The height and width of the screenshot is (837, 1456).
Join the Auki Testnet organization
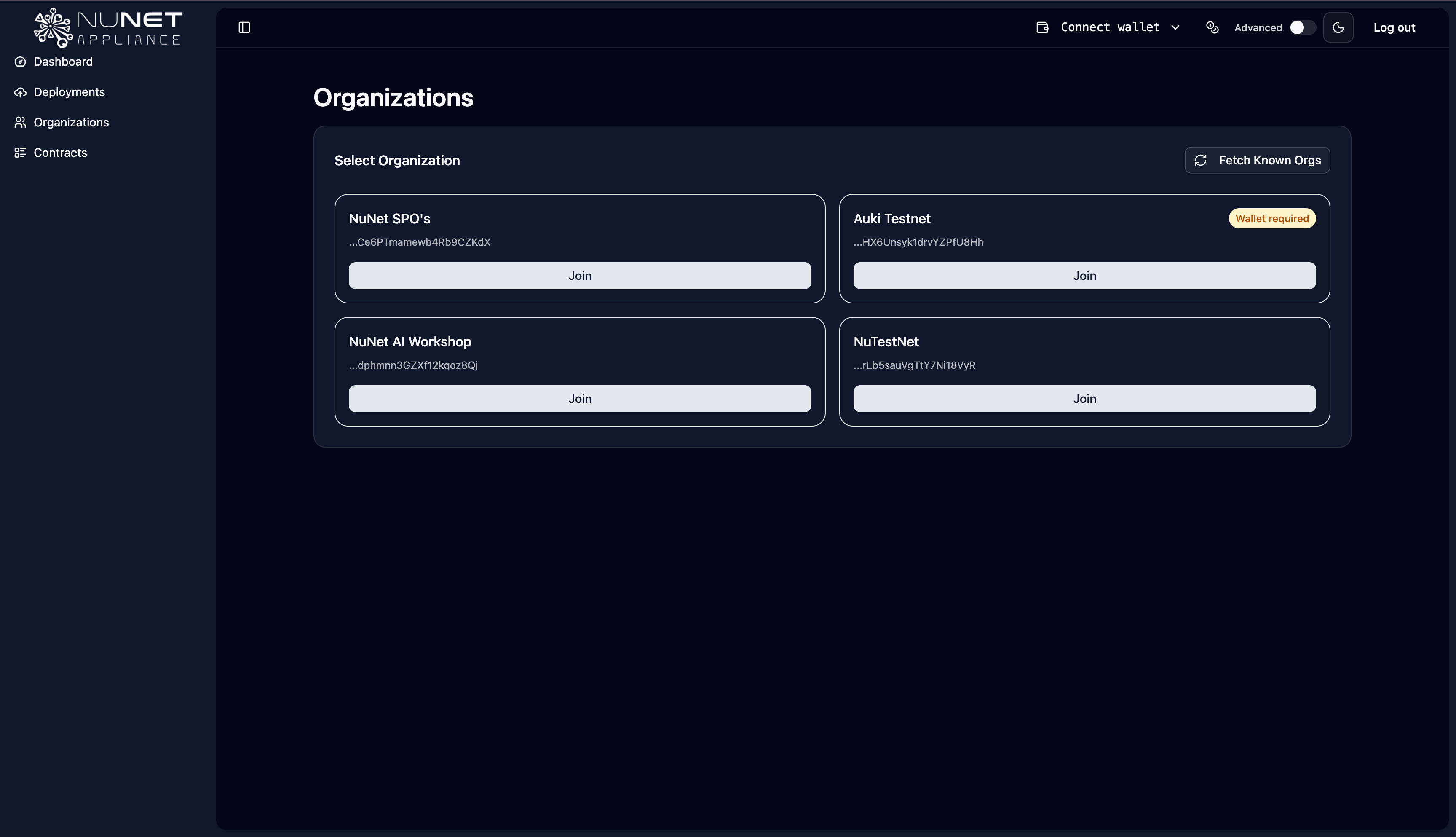pos(1084,276)
